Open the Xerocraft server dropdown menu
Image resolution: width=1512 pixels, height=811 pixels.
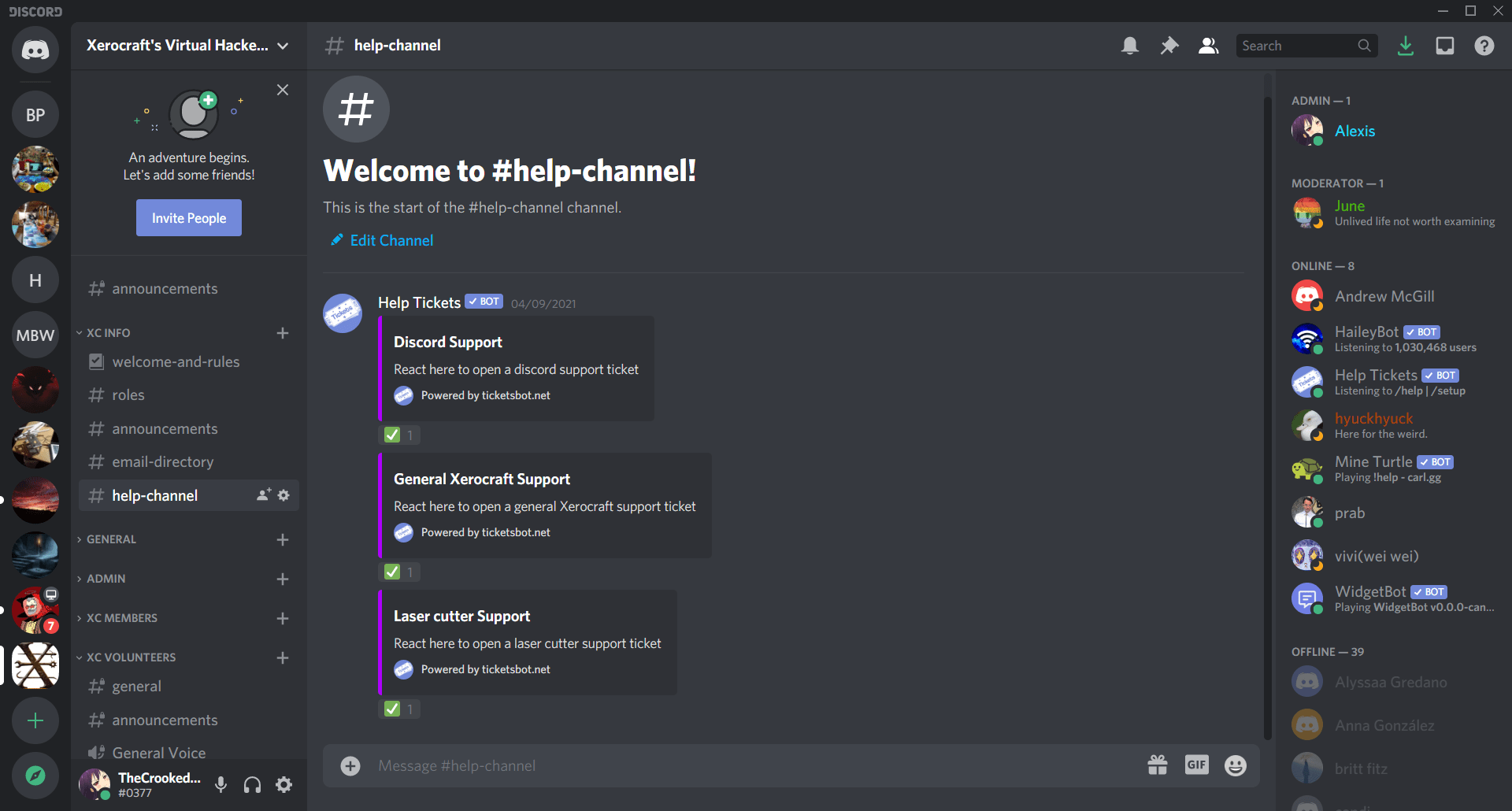[x=189, y=46]
